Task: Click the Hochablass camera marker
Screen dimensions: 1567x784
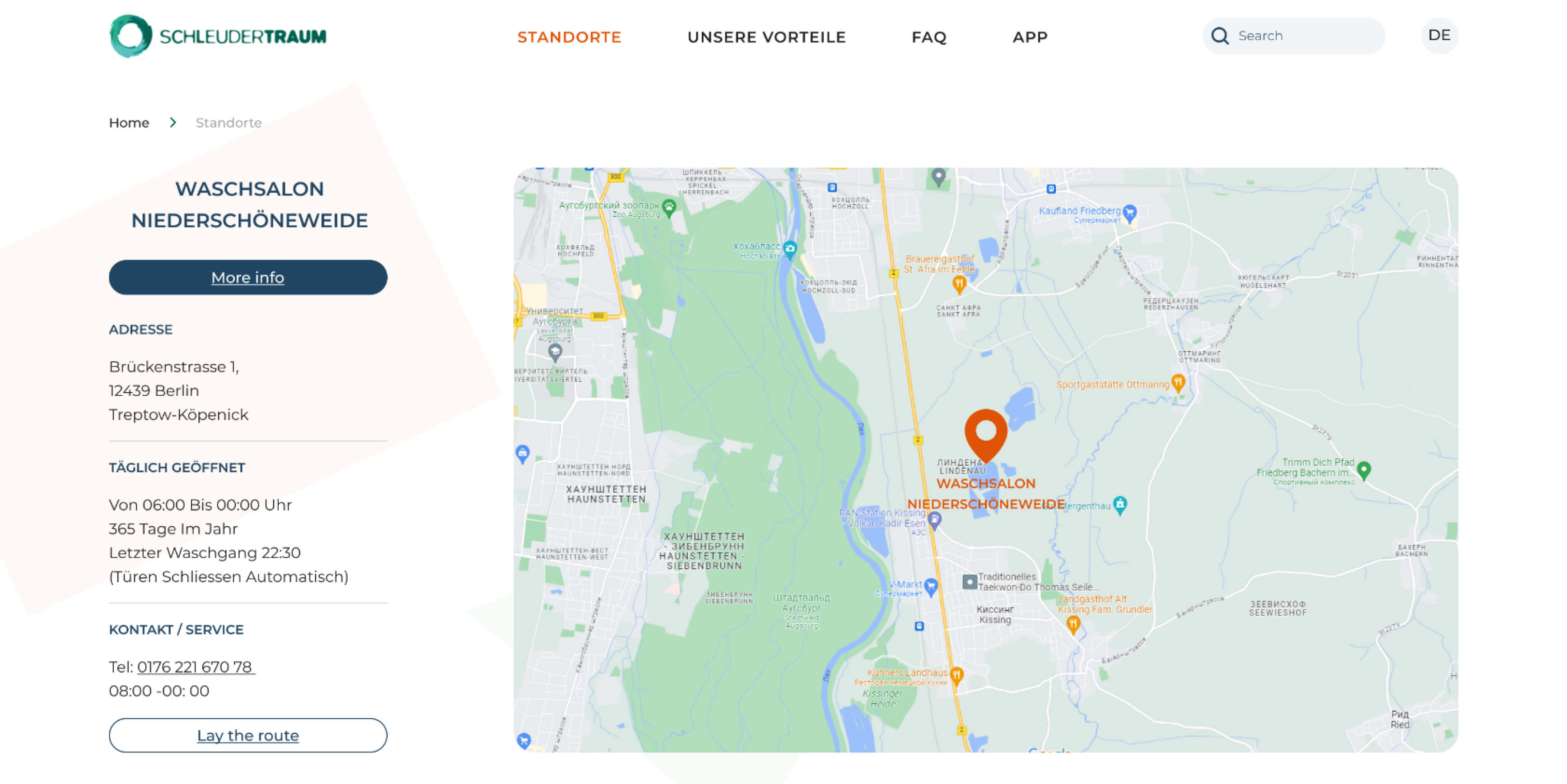Action: (789, 249)
